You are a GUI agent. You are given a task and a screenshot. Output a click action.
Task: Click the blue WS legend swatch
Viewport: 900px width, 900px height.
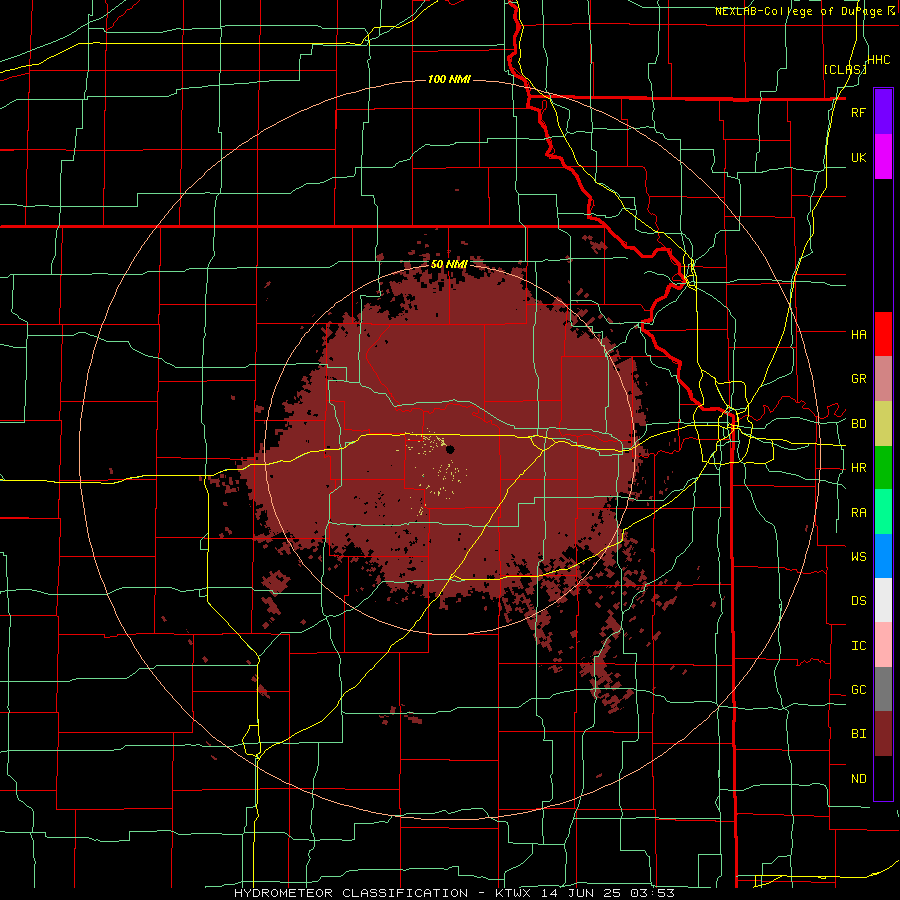click(883, 556)
